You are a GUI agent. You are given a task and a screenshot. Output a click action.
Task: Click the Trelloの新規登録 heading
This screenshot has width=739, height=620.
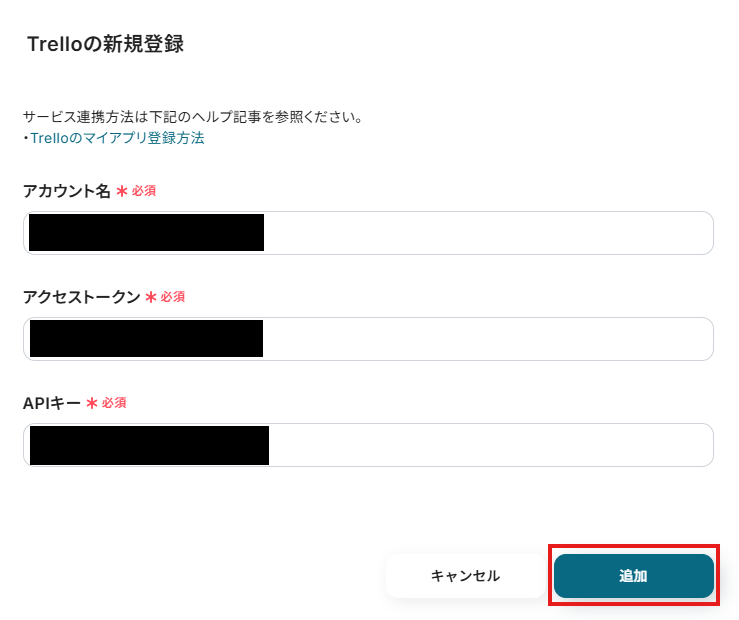[105, 44]
